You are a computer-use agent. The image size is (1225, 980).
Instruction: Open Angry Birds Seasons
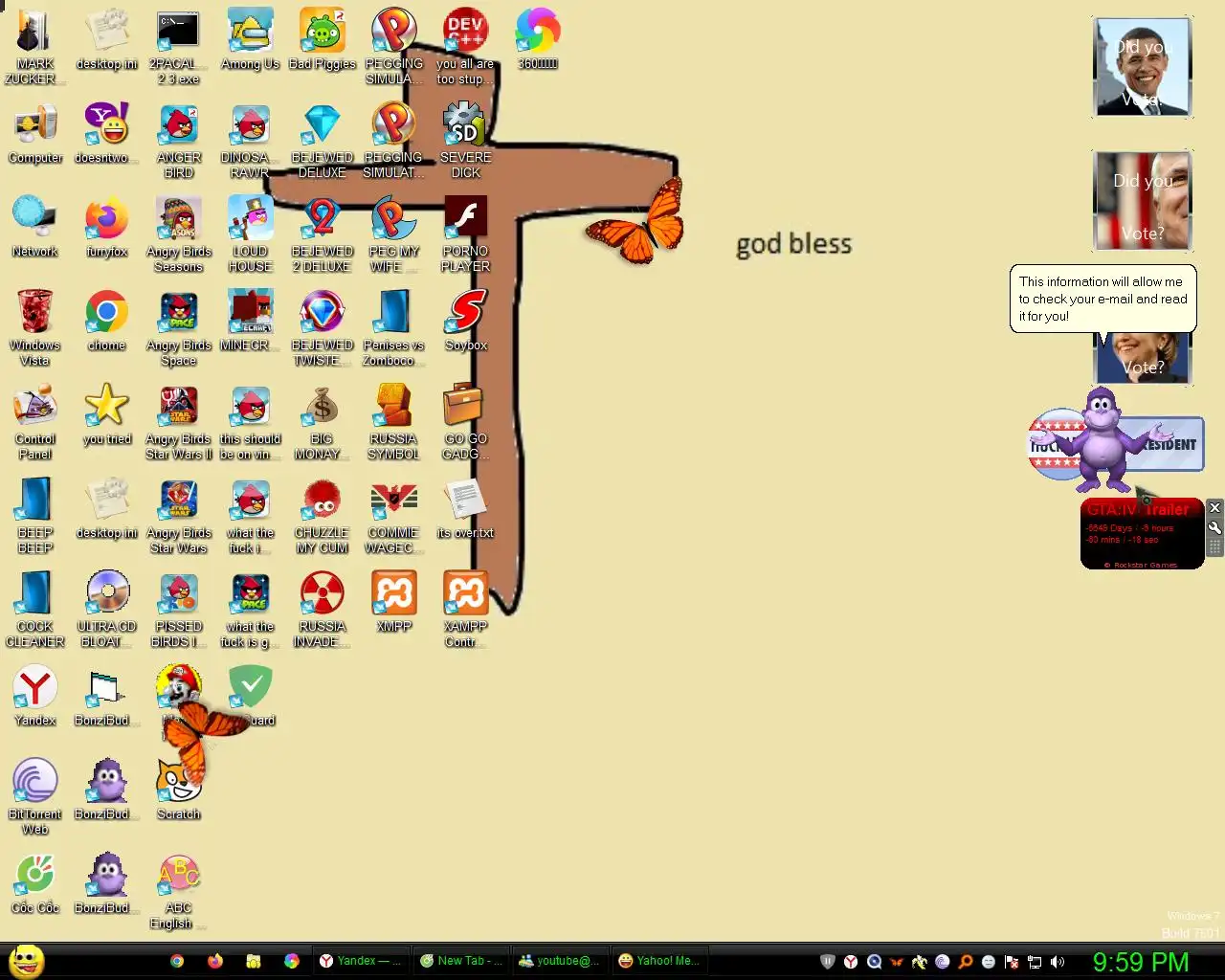pos(179,234)
